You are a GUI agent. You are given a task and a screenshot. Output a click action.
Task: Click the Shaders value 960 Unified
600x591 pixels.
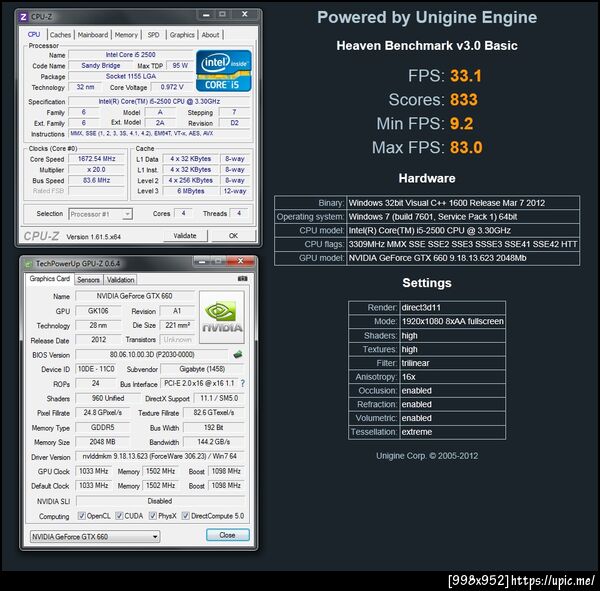tap(108, 398)
